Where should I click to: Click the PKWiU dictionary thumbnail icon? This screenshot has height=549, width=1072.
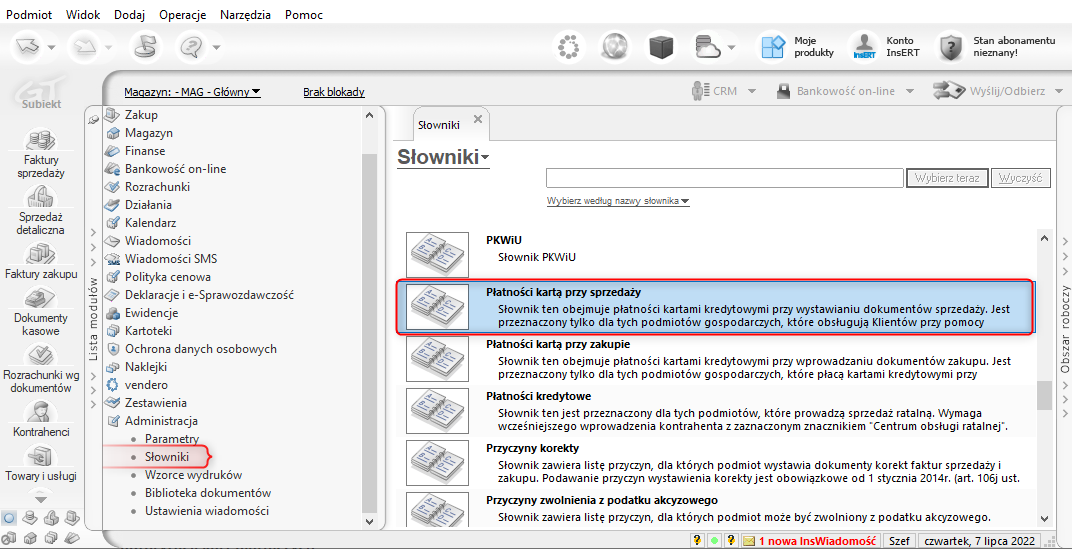click(x=437, y=254)
